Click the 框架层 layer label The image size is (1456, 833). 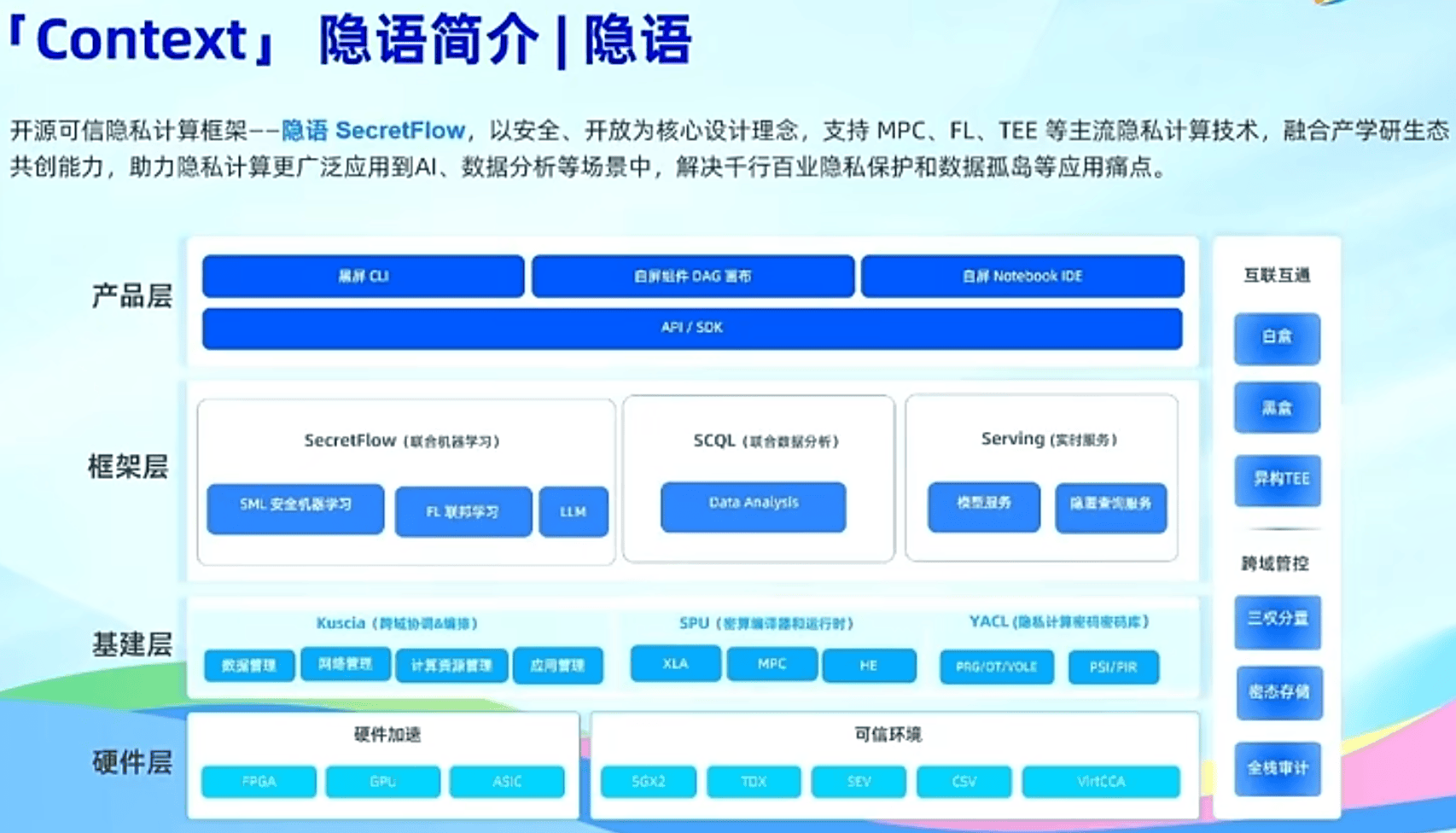point(129,467)
